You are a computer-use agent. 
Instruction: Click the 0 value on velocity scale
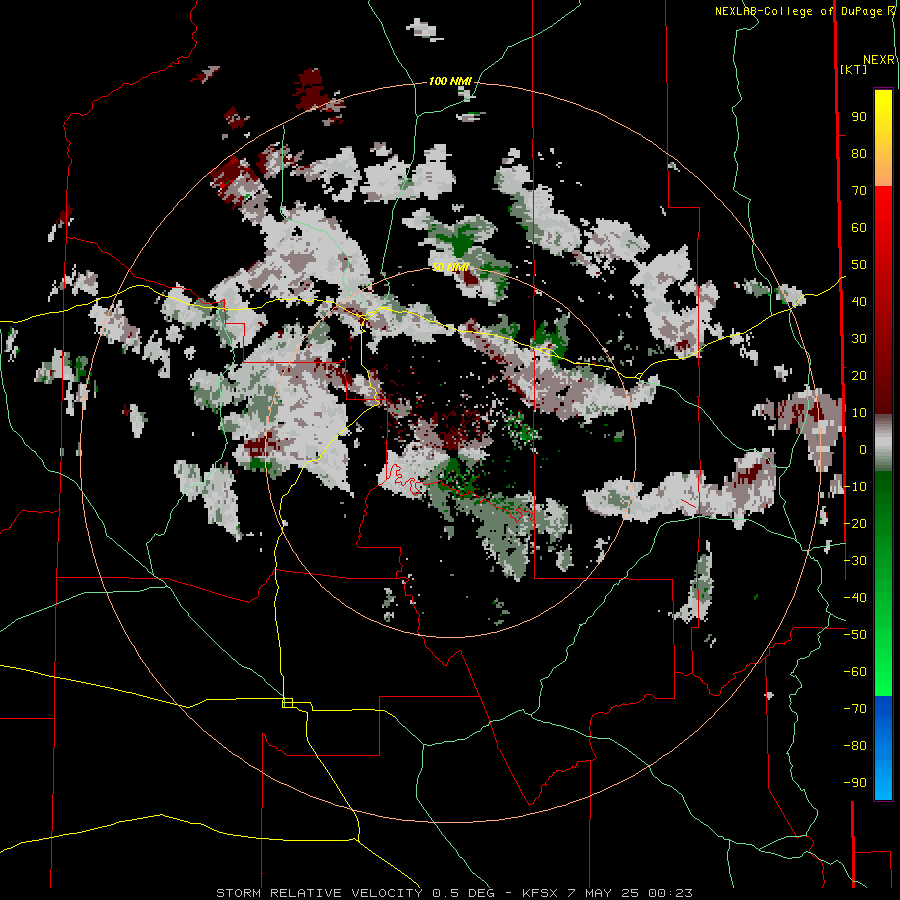tap(863, 450)
